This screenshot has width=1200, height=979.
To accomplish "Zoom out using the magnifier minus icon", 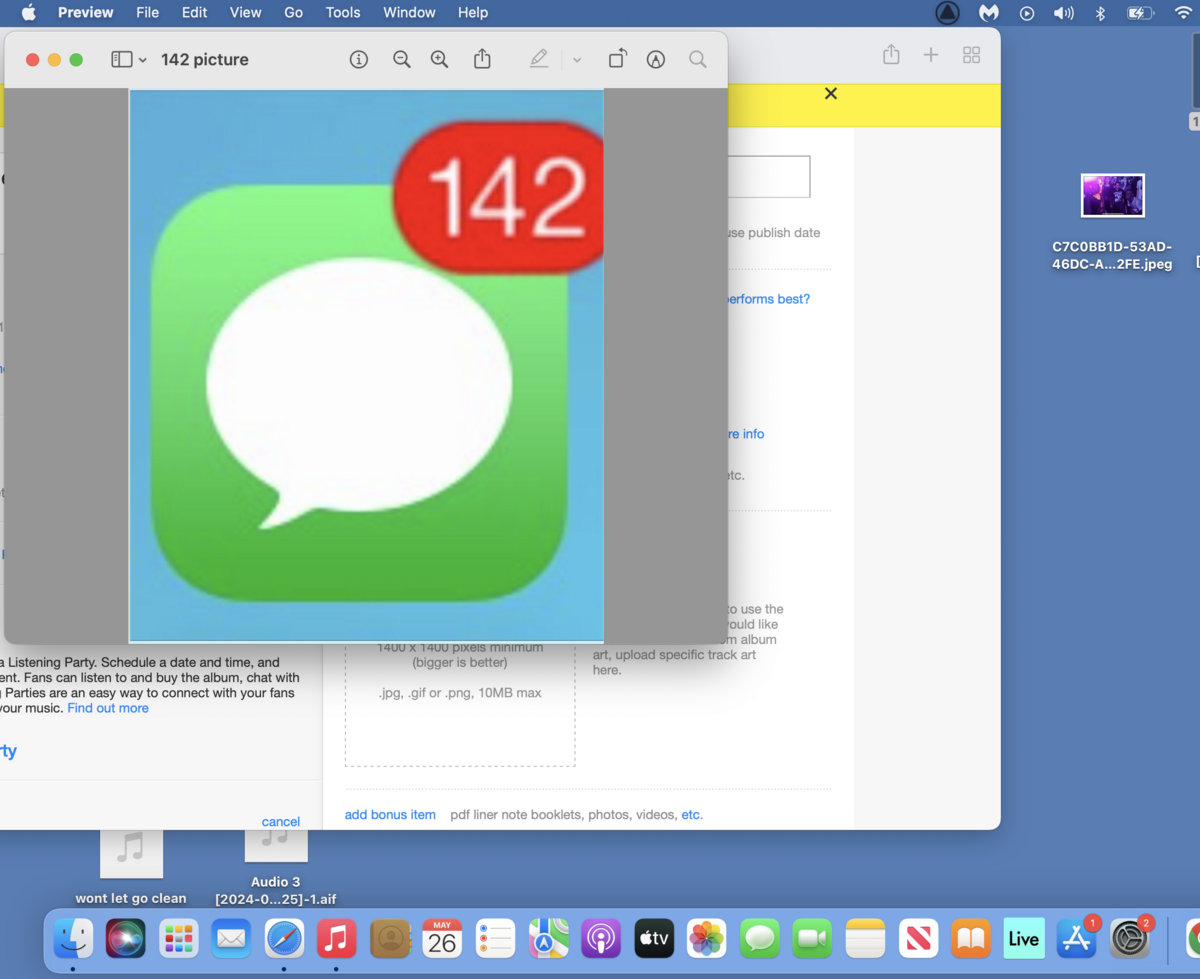I will coord(402,60).
